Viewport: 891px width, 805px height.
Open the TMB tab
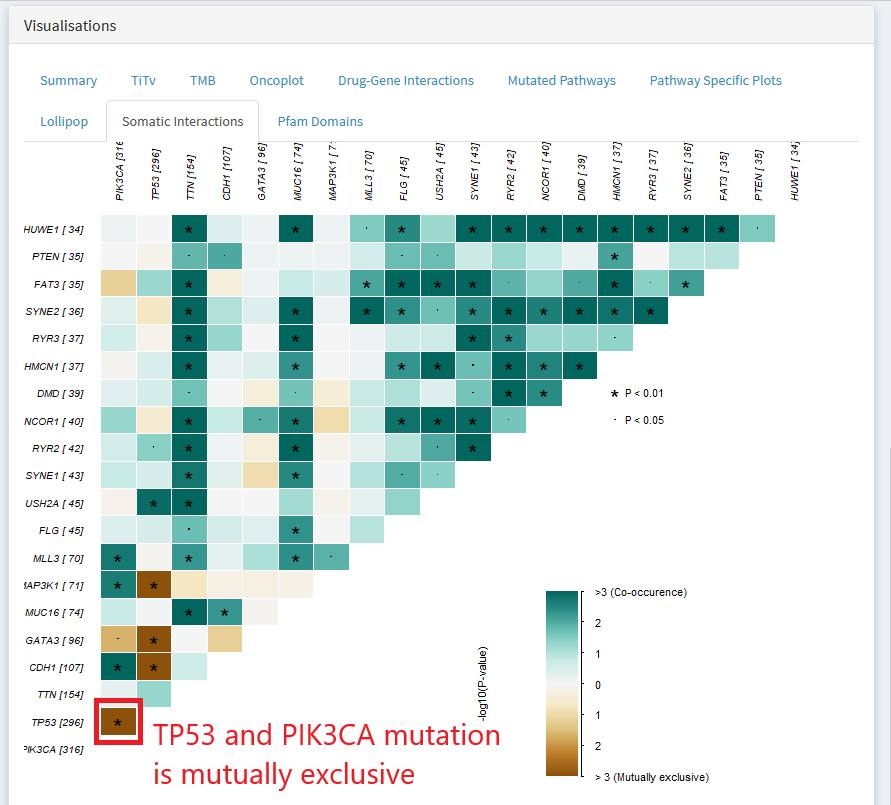[202, 81]
